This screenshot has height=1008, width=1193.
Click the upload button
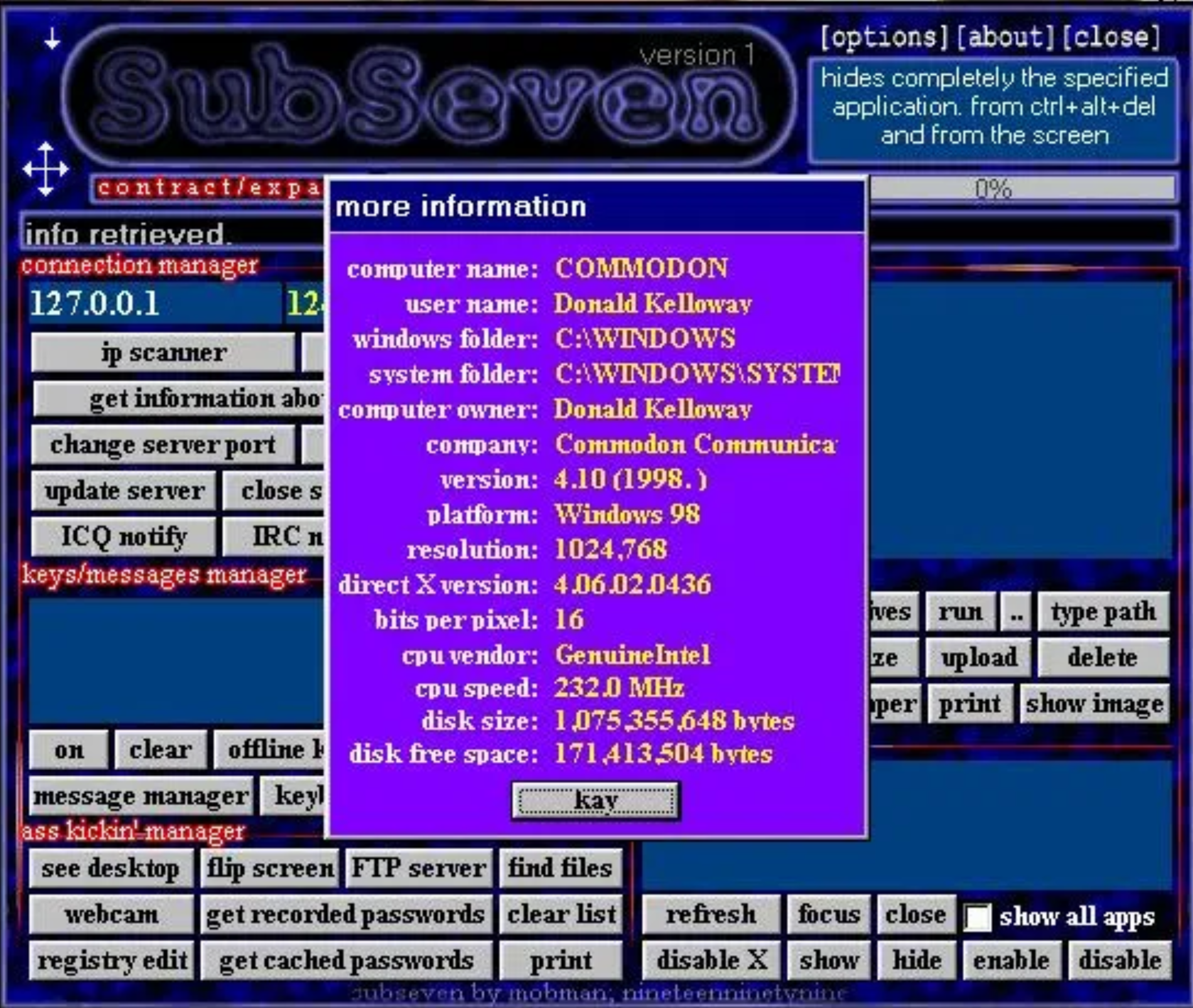click(x=978, y=657)
